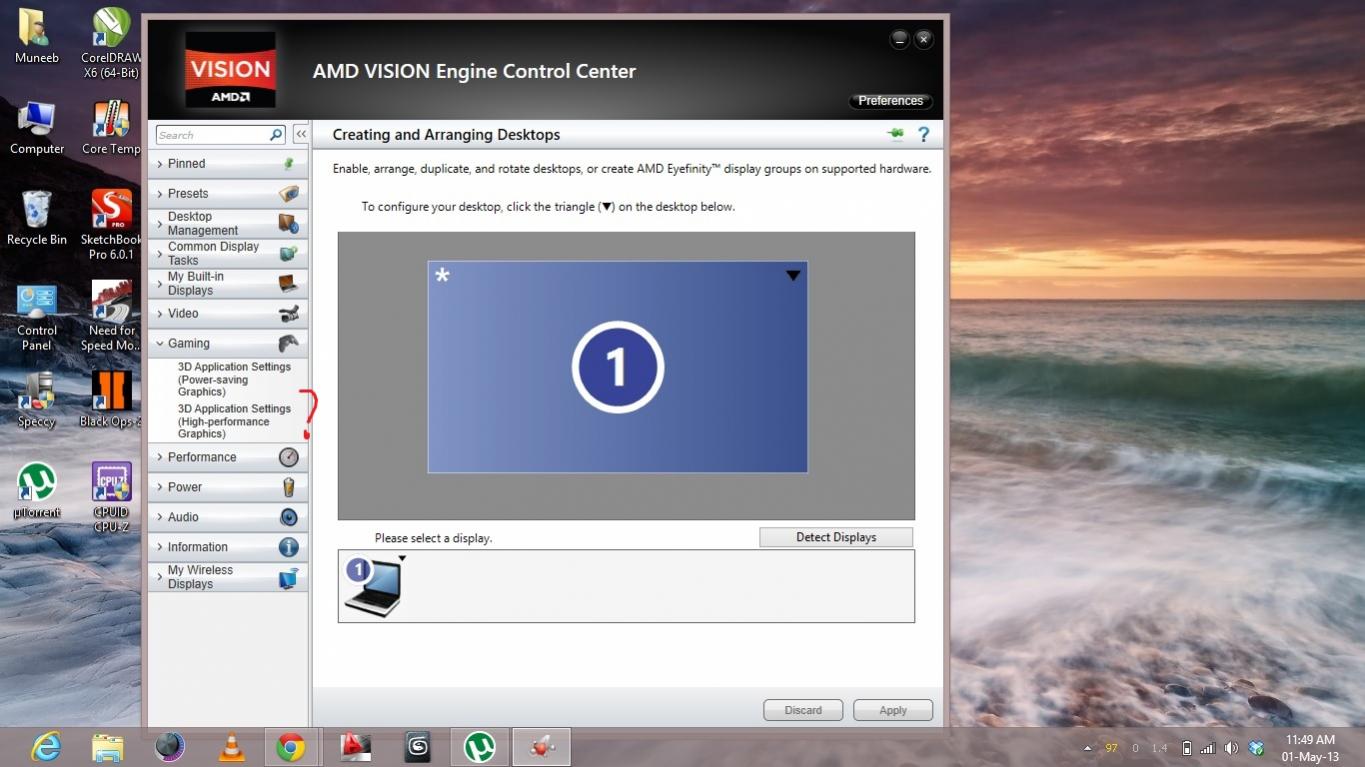
Task: Open uTorrent from the taskbar
Action: coord(480,746)
